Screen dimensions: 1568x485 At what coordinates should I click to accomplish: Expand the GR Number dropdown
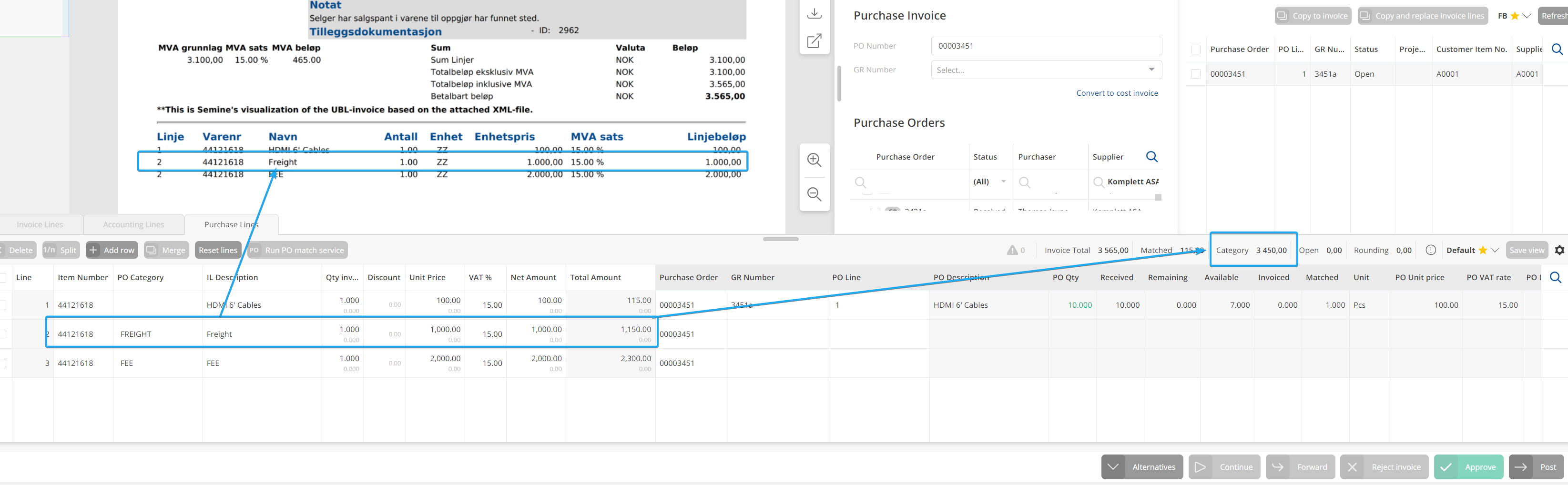[x=1151, y=70]
